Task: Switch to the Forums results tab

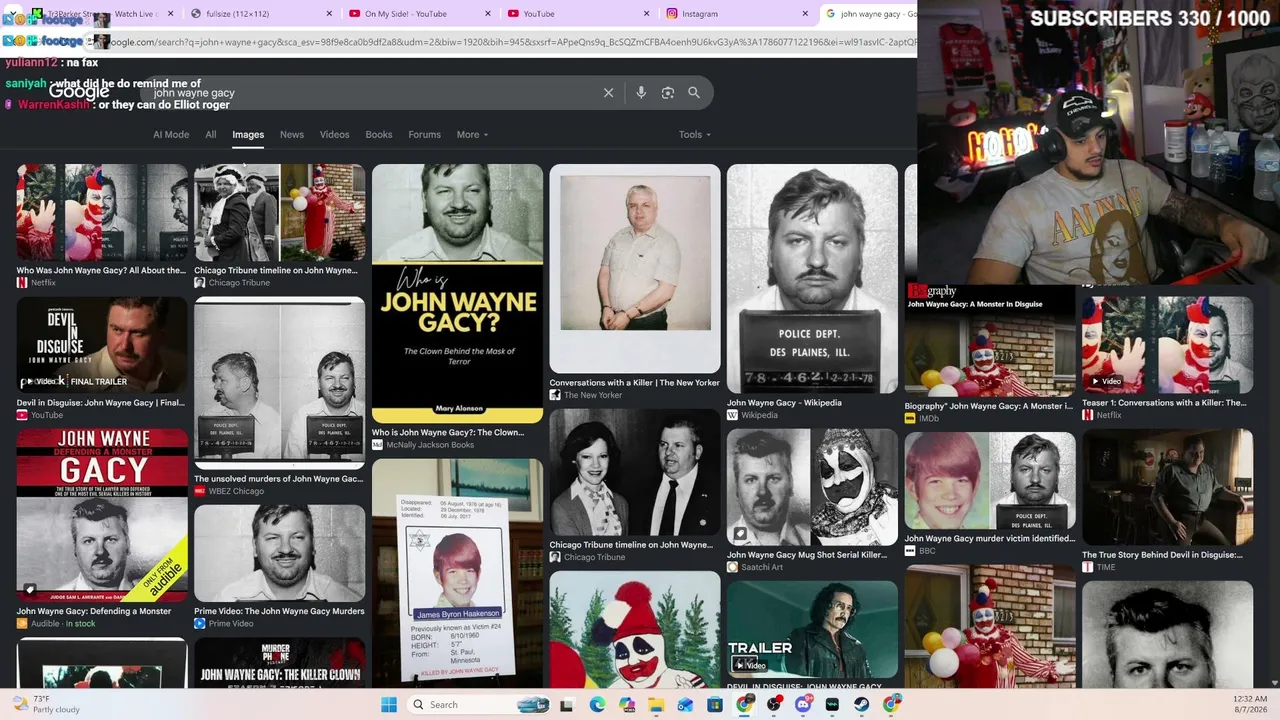Action: pyautogui.click(x=424, y=135)
